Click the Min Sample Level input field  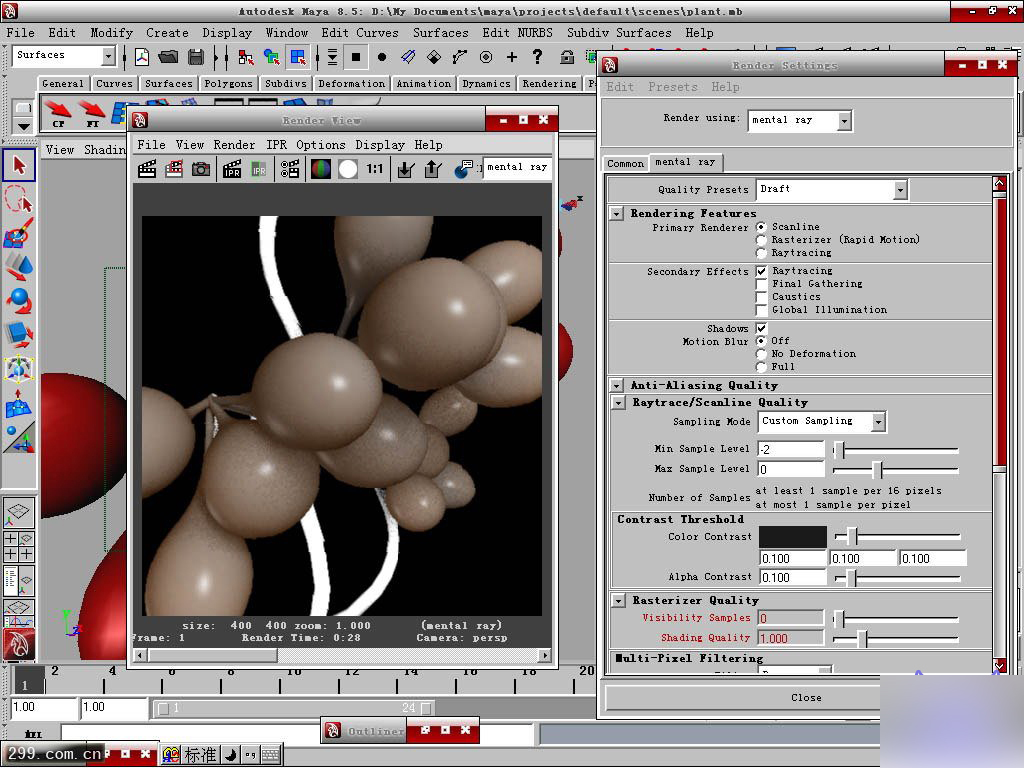click(x=790, y=449)
